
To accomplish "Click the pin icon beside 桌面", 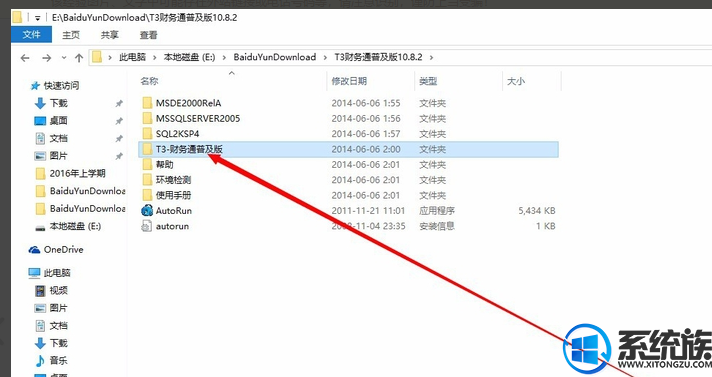I will 119,121.
